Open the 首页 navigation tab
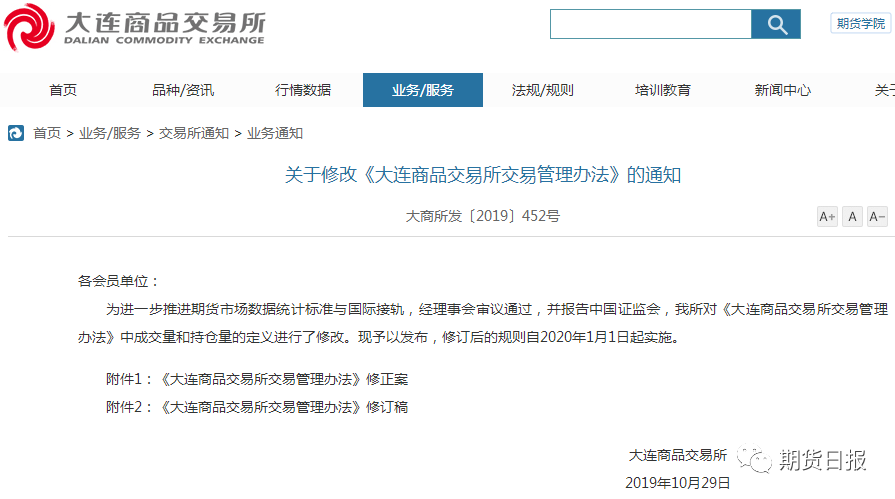Screen dimensions: 895x499 (x=63, y=90)
